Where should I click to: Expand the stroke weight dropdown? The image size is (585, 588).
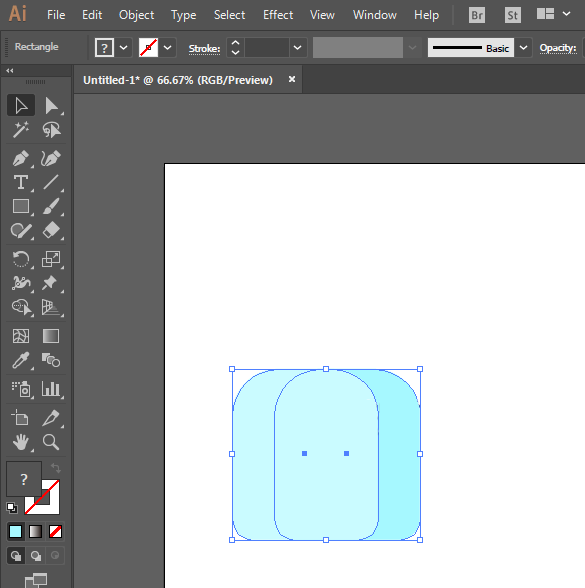click(x=297, y=48)
